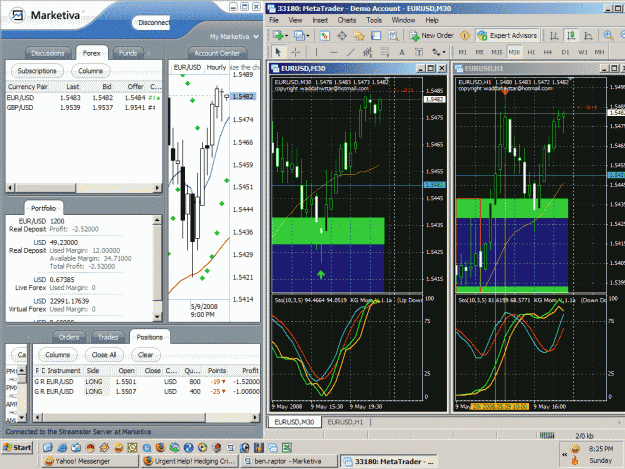
Task: Expand the arrows objects dropdown
Action: tap(444, 52)
